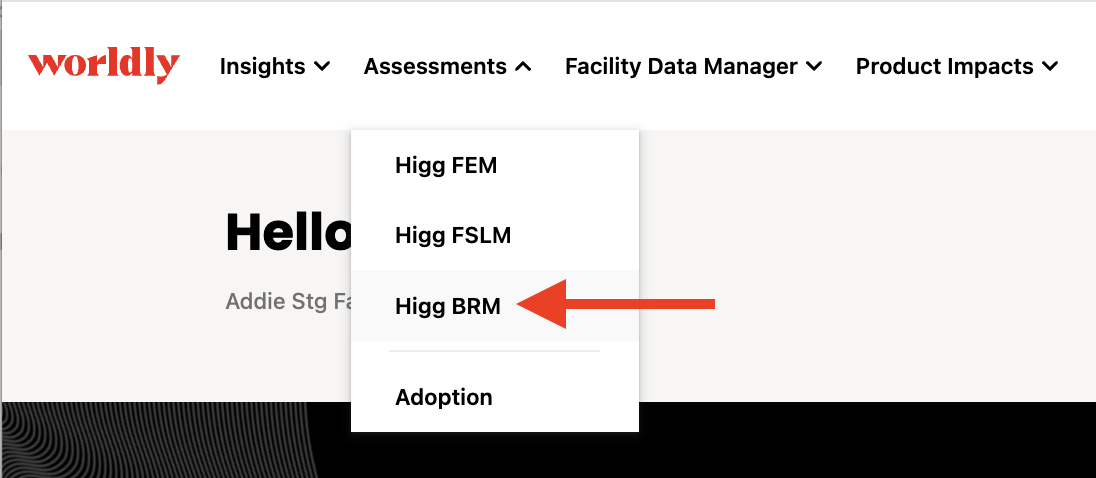Collapse the Assessments dropdown using its up chevron
The image size is (1096, 478).
[523, 66]
